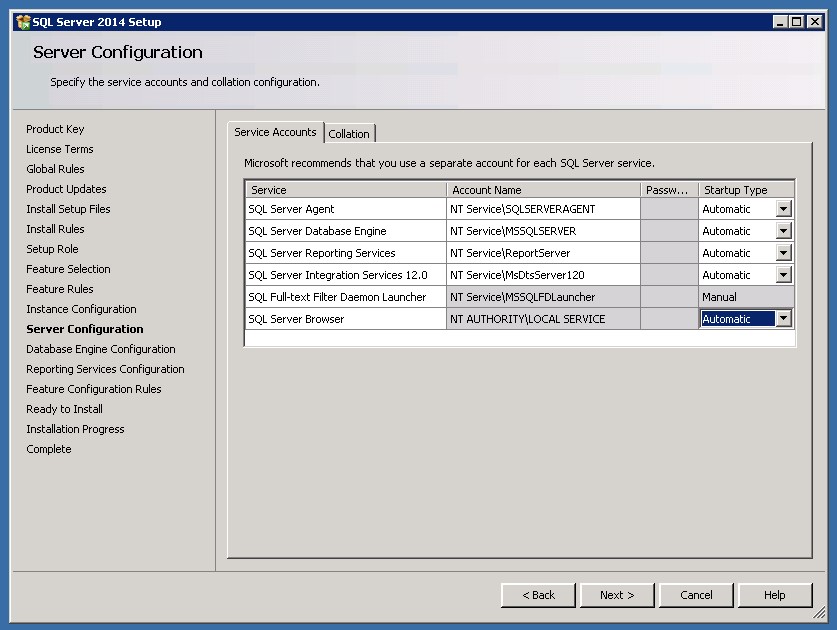Open Startup Type dropdown for SQL Server Browser

(783, 319)
